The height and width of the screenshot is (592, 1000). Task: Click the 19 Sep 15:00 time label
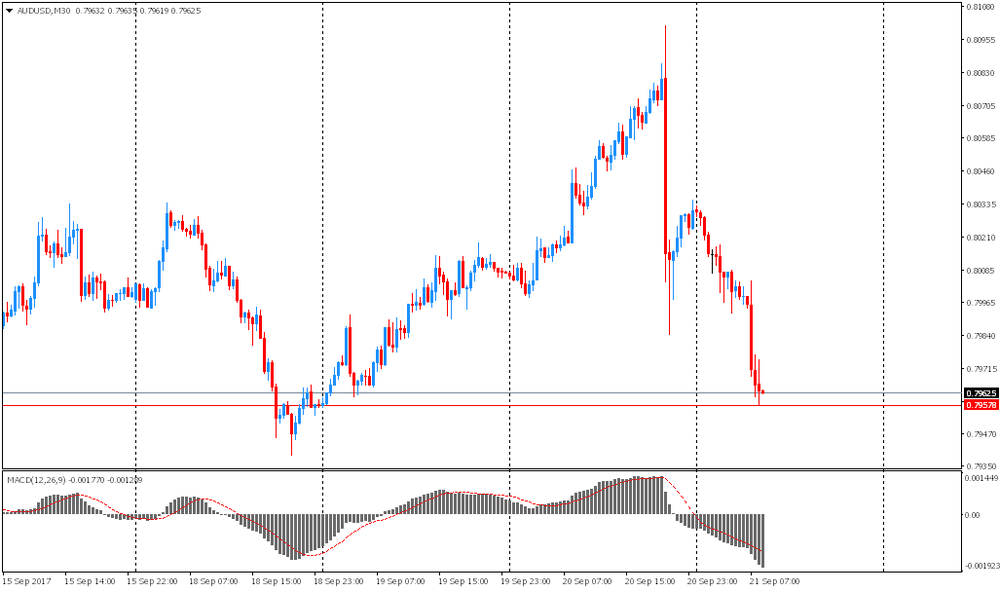[463, 581]
